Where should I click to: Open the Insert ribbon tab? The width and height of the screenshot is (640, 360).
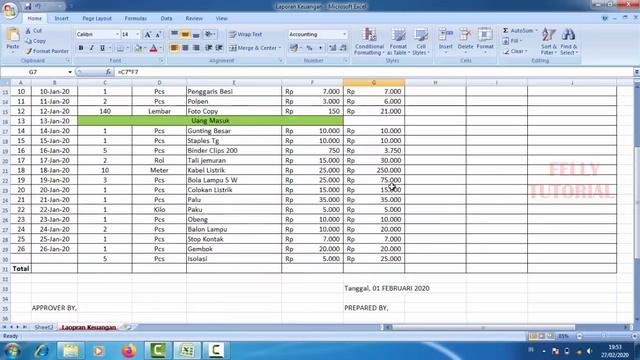pos(62,18)
